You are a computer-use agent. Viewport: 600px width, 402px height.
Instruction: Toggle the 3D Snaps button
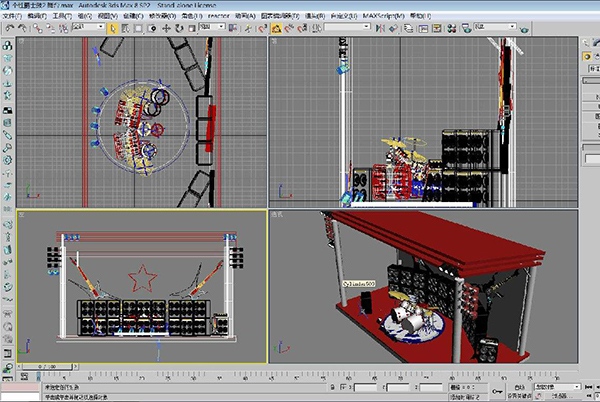tap(262, 28)
